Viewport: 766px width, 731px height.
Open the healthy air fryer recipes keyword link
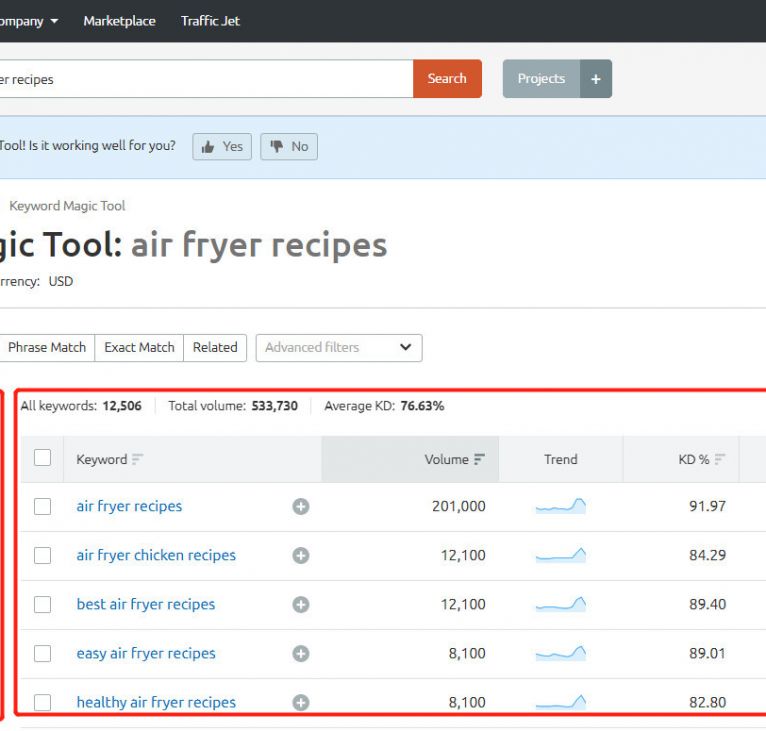pos(156,703)
